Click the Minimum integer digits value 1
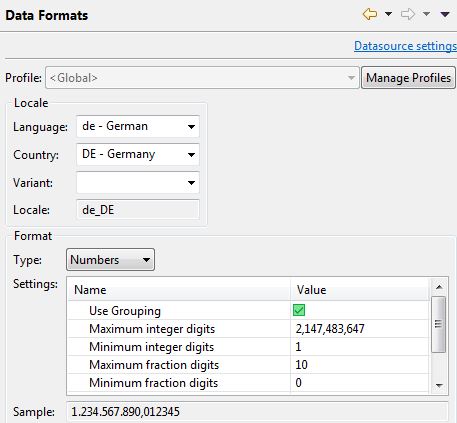 pos(298,347)
